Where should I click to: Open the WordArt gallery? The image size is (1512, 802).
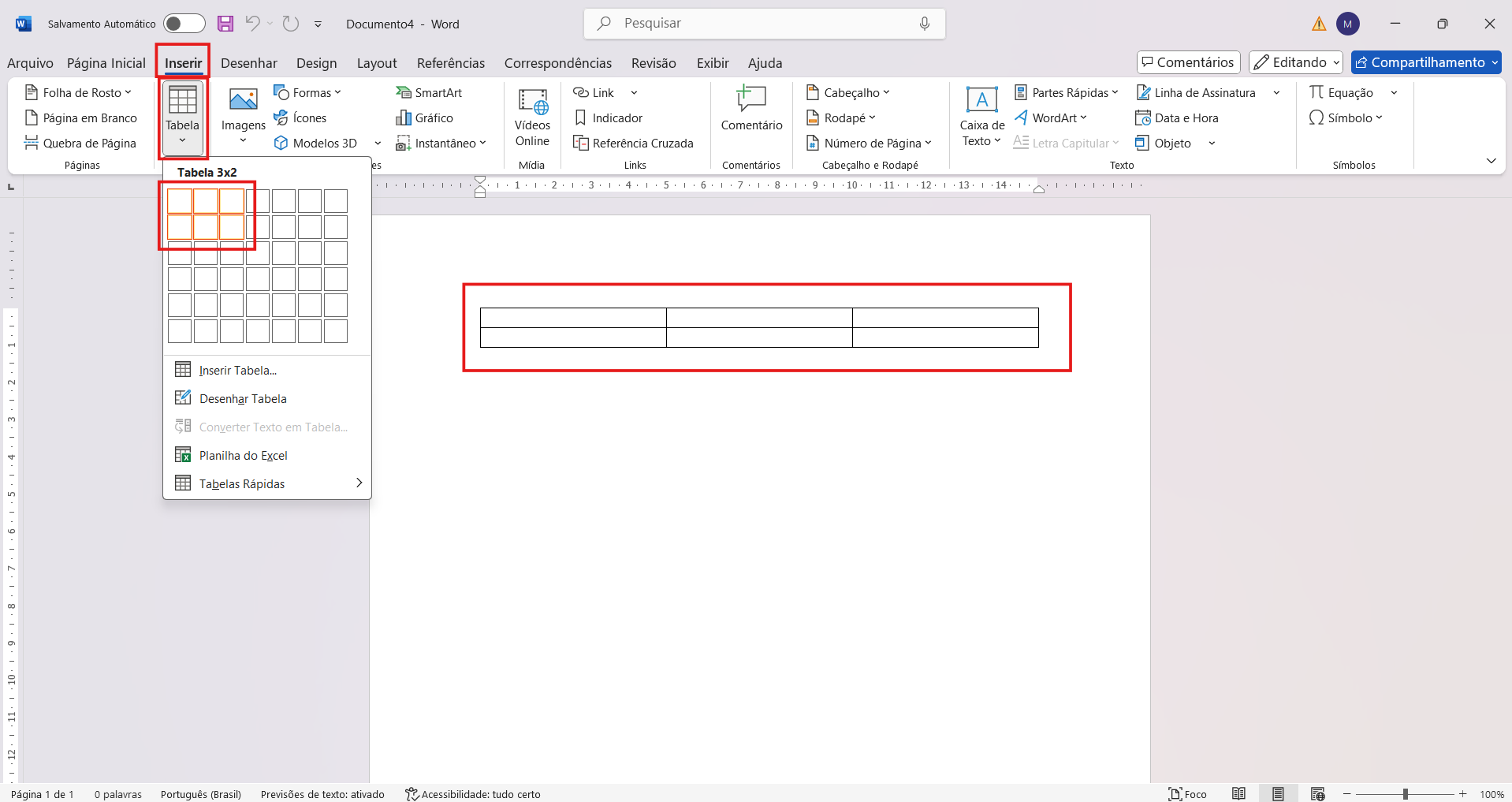pyautogui.click(x=1050, y=118)
